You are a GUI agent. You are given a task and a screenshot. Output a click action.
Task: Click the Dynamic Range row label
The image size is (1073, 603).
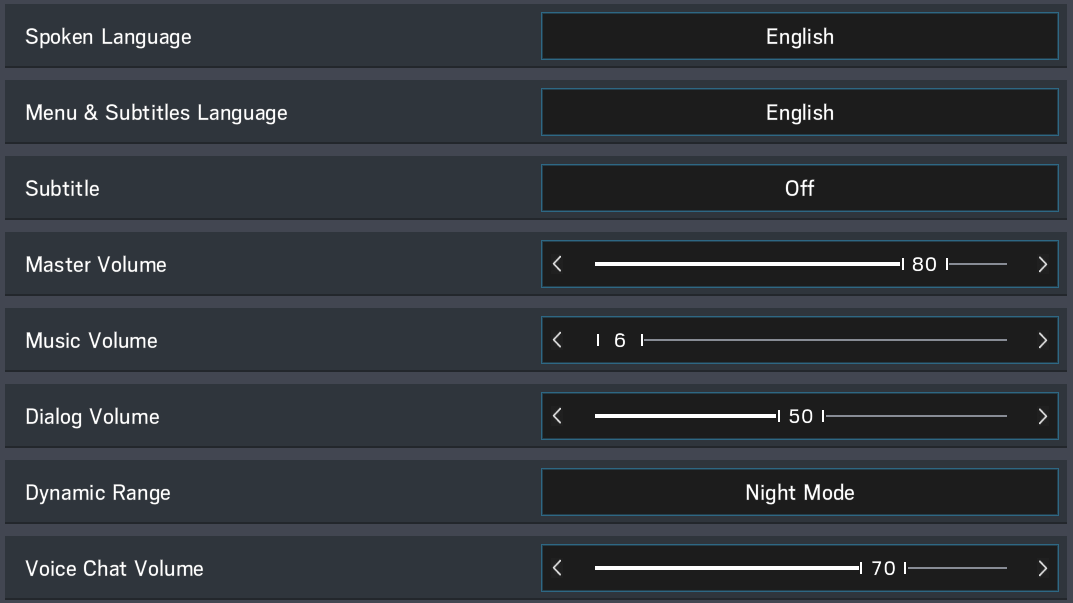(98, 493)
